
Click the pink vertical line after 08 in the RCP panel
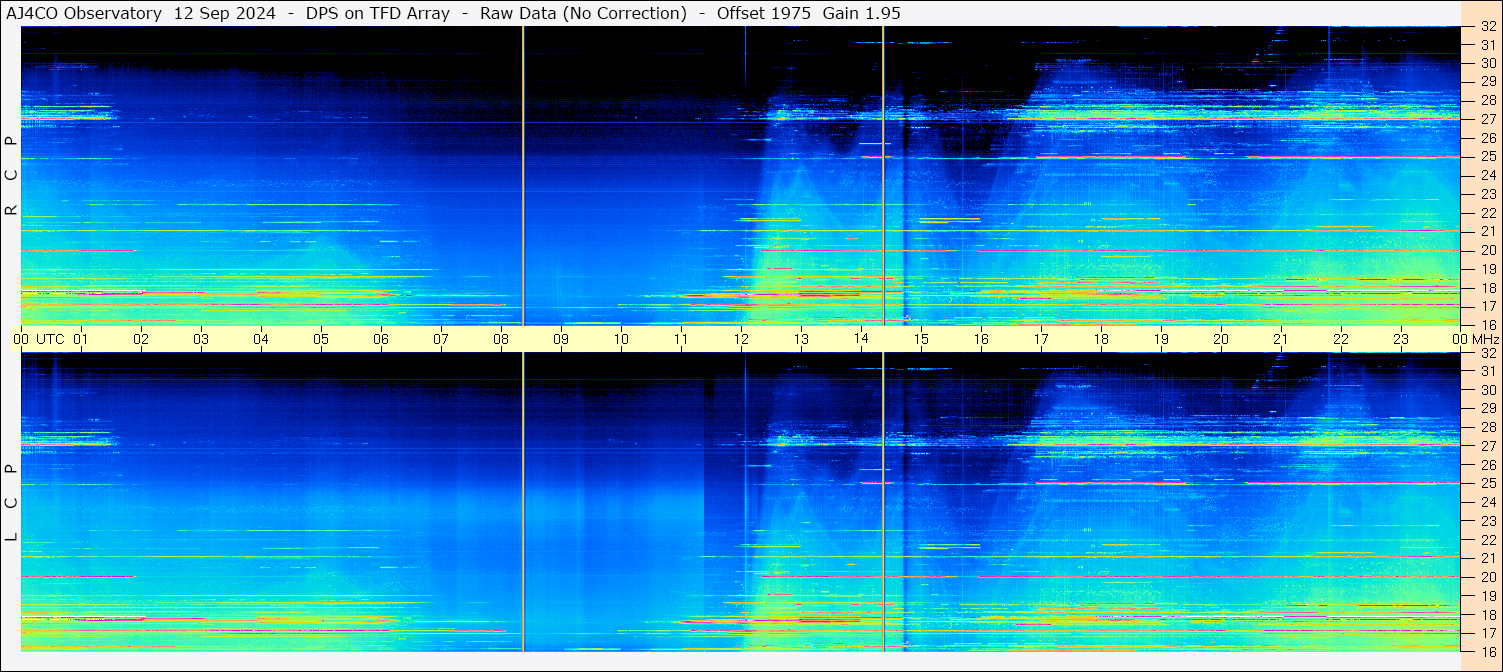click(523, 176)
